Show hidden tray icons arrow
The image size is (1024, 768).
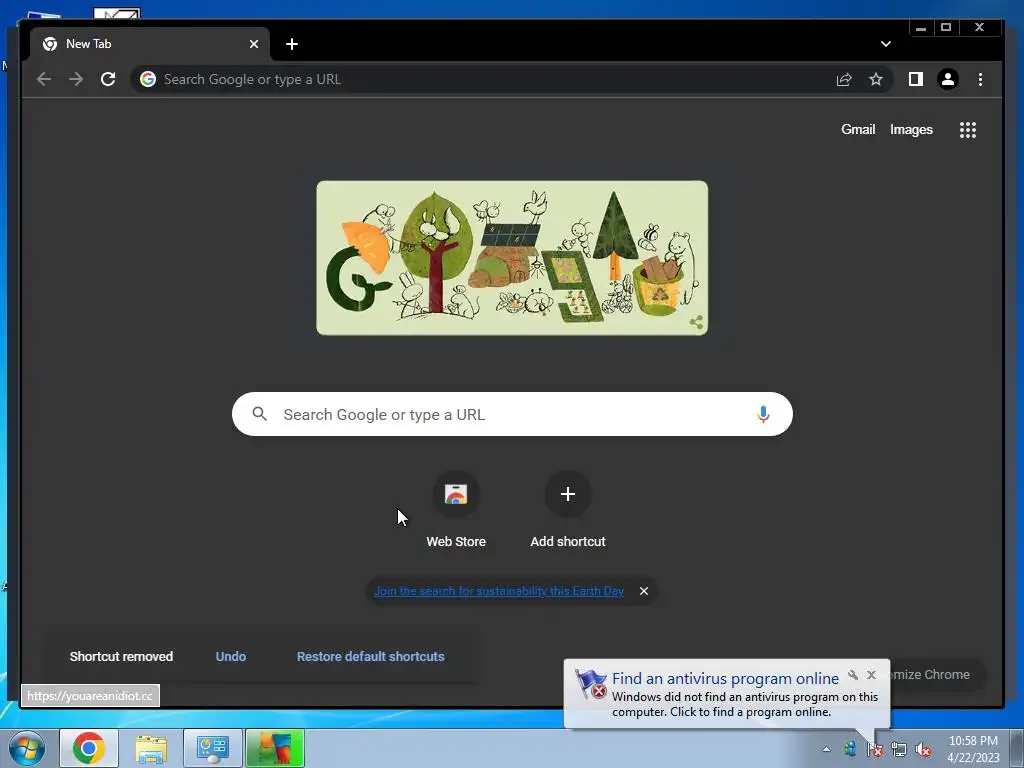pyautogui.click(x=826, y=749)
